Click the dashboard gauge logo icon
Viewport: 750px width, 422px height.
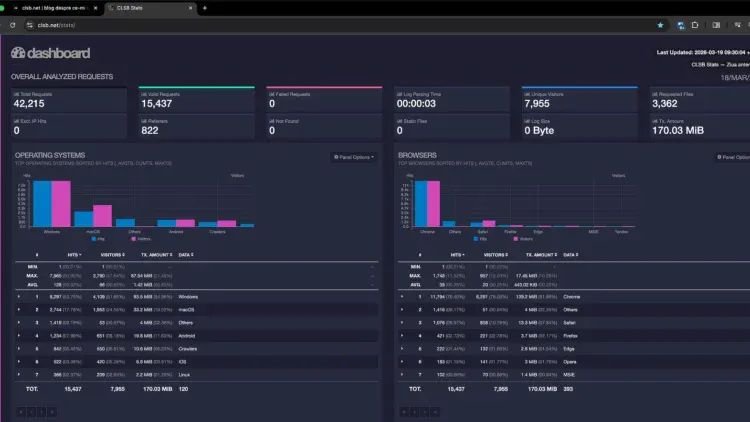[x=17, y=53]
